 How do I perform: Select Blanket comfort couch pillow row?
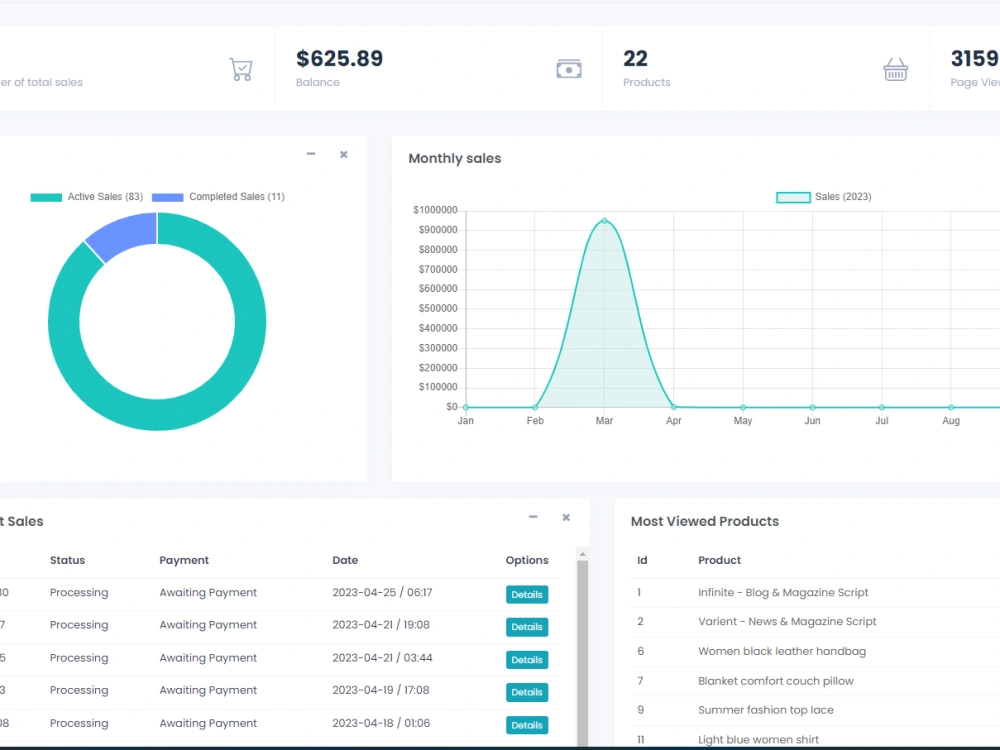pos(815,680)
